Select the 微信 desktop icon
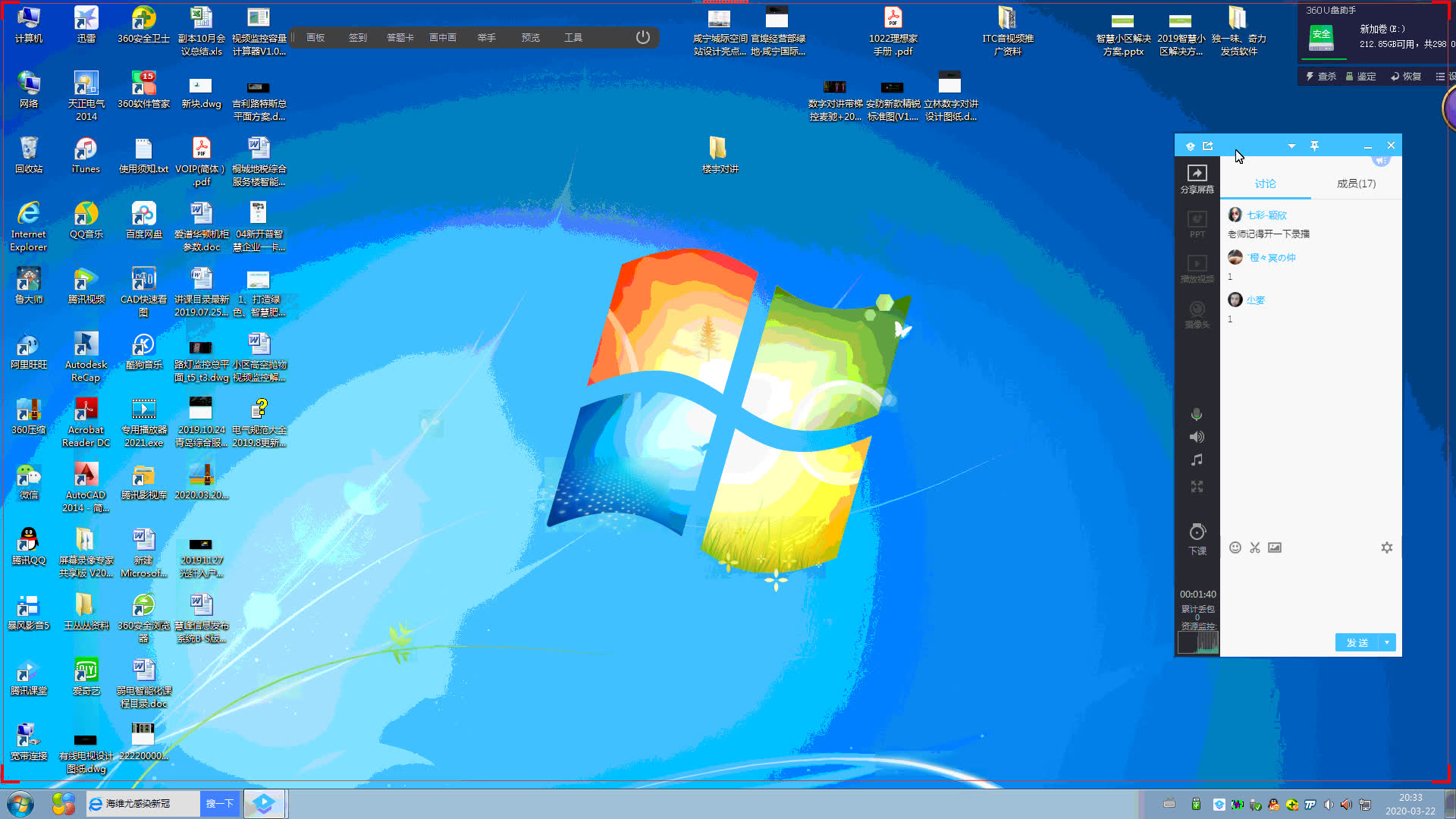The height and width of the screenshot is (819, 1456). click(x=29, y=482)
